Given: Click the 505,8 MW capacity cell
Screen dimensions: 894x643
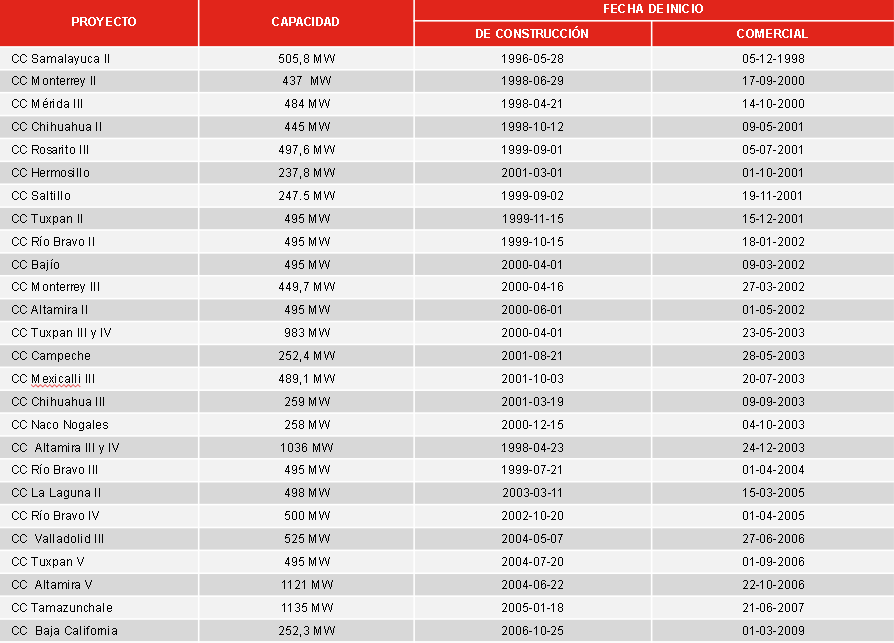Looking at the screenshot, I should tap(306, 58).
